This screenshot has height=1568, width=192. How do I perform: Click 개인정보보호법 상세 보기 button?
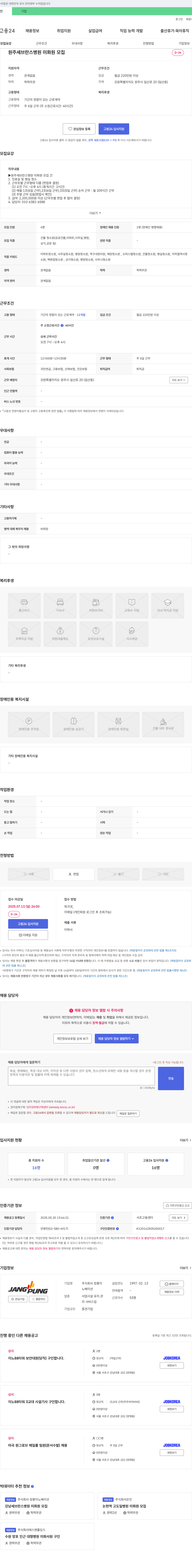(73, 1038)
